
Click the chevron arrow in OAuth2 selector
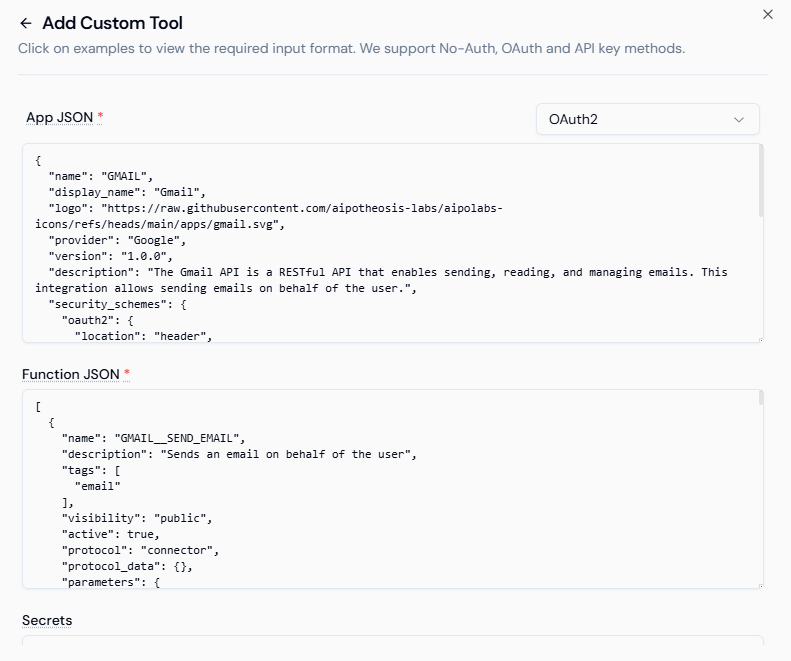tap(739, 119)
